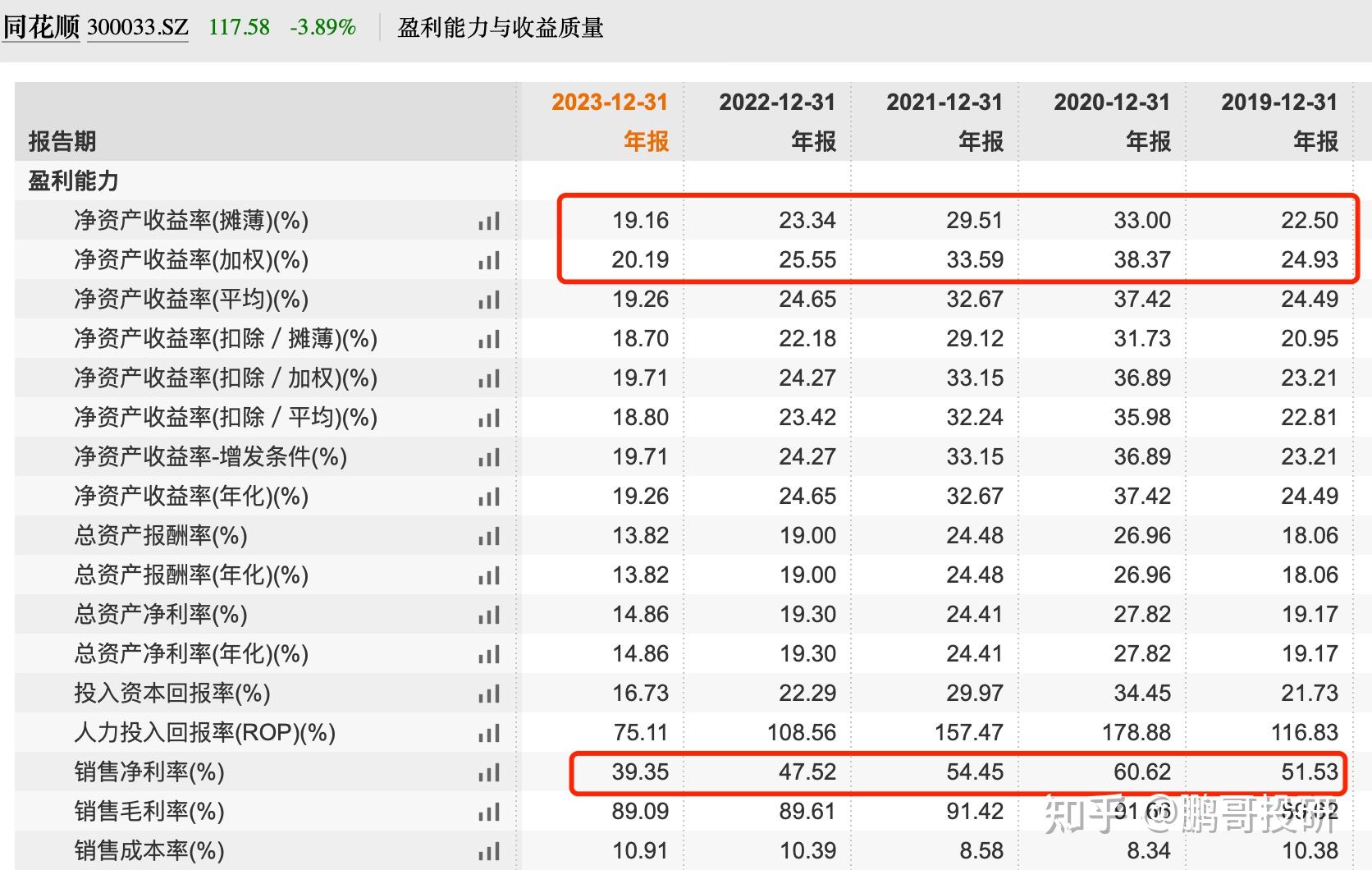The image size is (1372, 870).
Task: Open bar chart icon for 销售毛利率(%)
Action: [x=489, y=812]
